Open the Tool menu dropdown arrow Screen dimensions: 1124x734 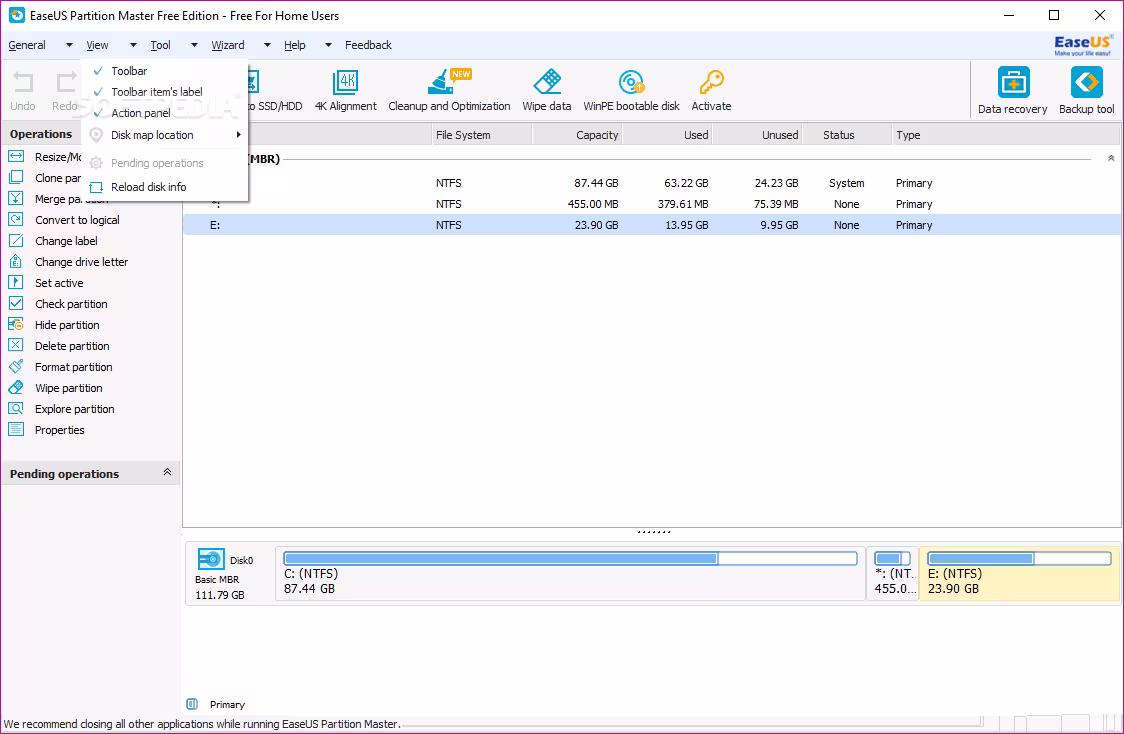(x=194, y=45)
